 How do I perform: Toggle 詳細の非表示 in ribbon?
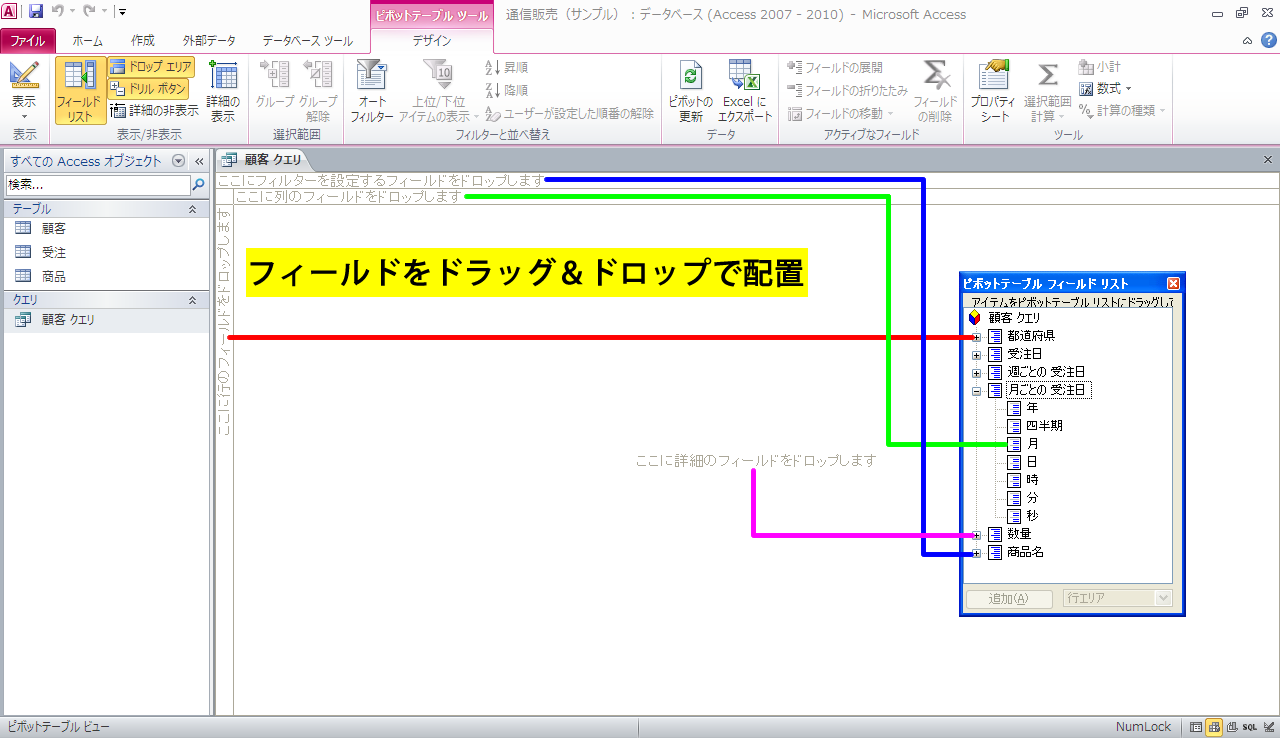pos(155,111)
